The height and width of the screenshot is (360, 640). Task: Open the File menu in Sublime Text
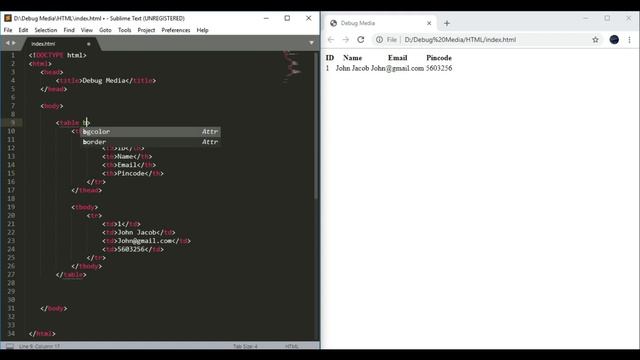(8, 30)
